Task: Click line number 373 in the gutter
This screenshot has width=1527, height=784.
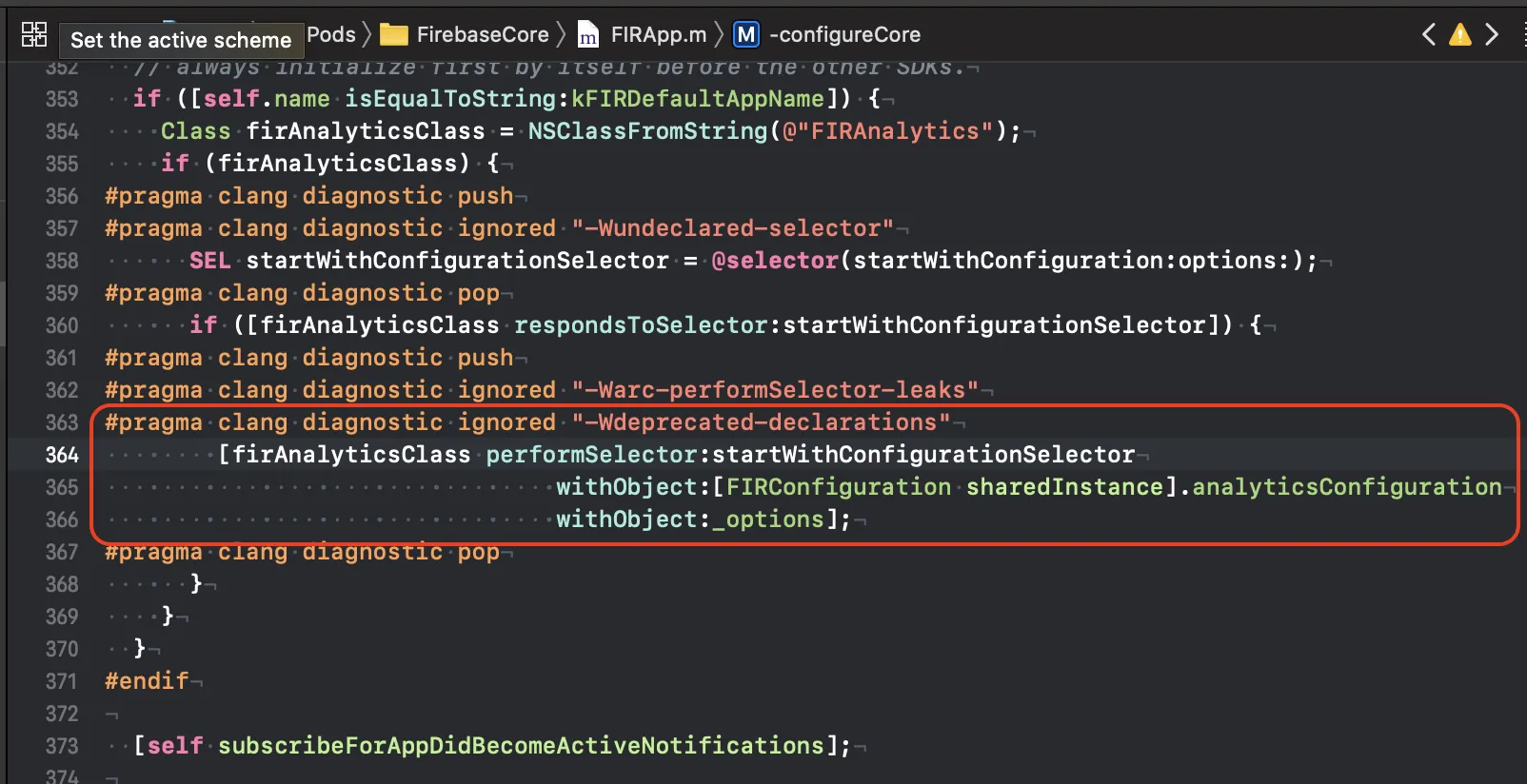Action: pyautogui.click(x=62, y=746)
